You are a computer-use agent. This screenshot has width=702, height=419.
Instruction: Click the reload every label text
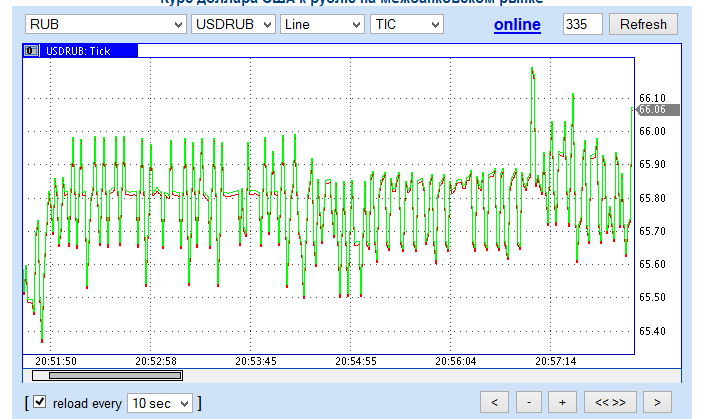pos(87,404)
